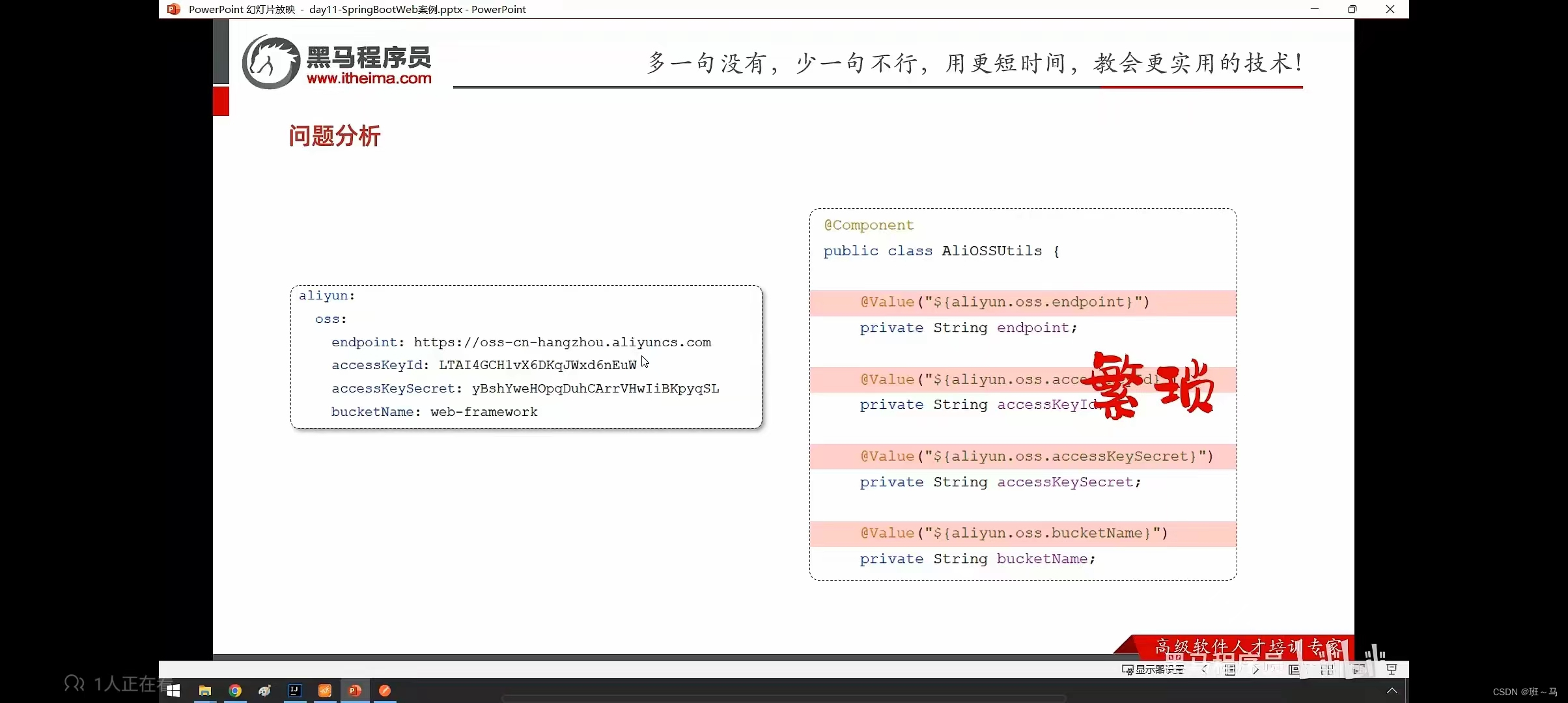Click the 1人正在看 viewer indicator
The image size is (1568, 703).
pos(111,683)
